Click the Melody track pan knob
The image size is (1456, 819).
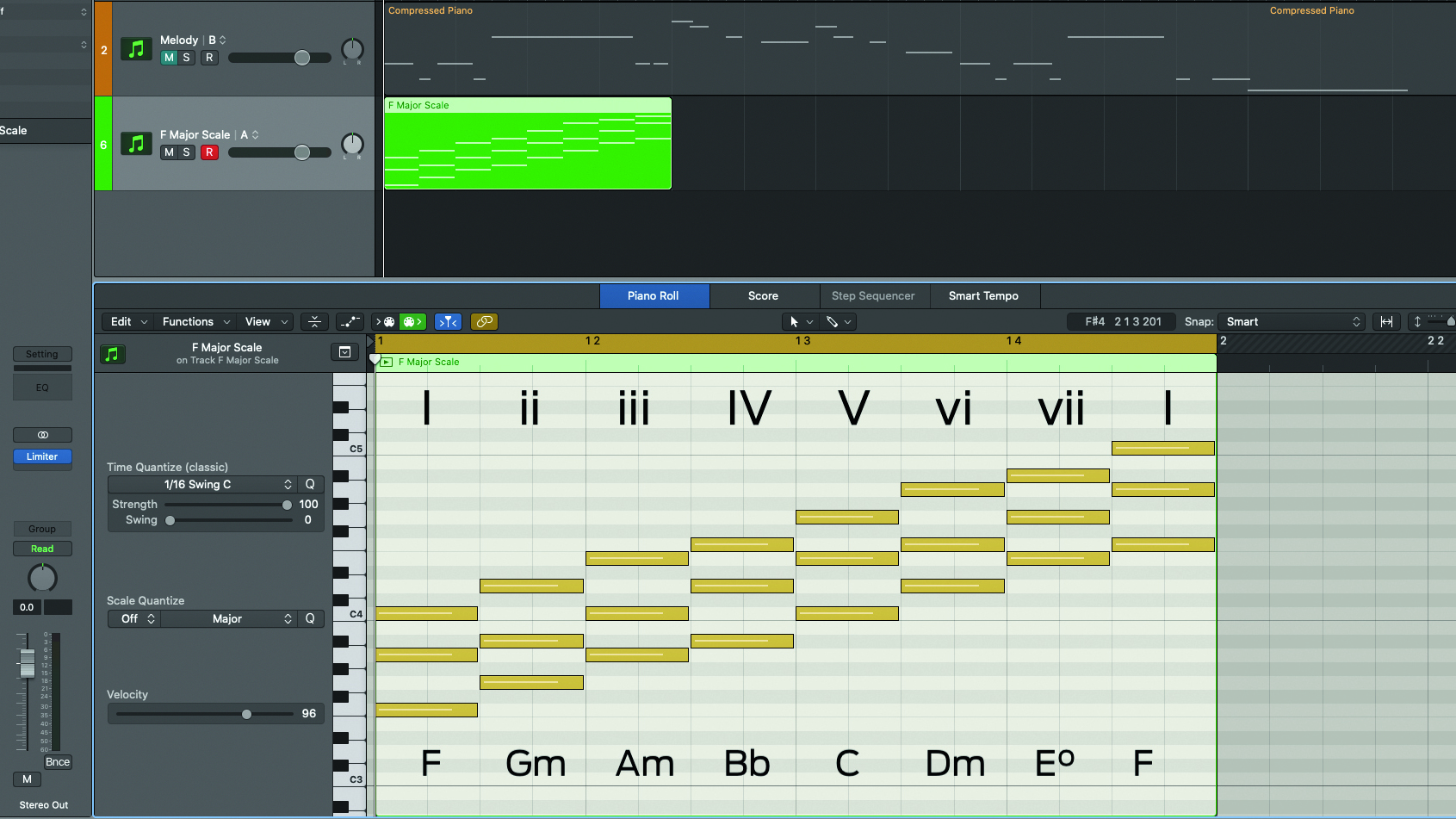352,49
